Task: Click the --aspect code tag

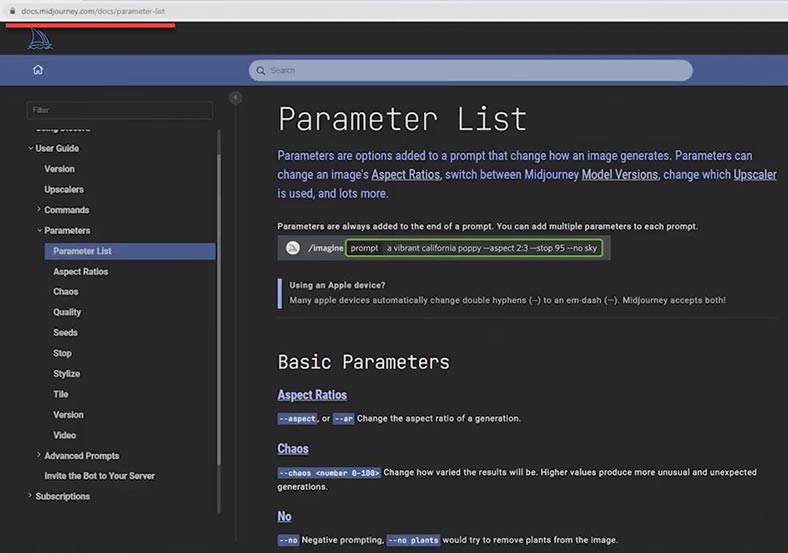Action: pos(298,419)
